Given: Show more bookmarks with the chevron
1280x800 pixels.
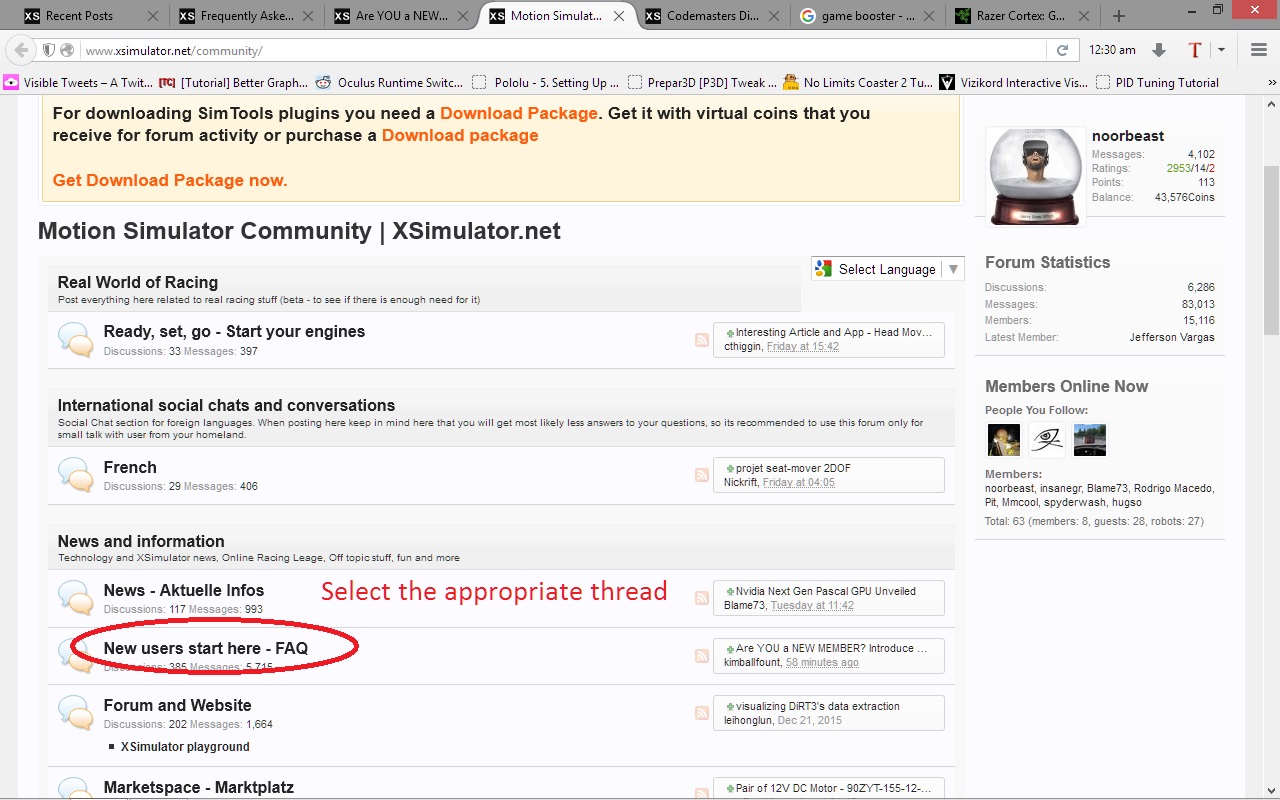Looking at the screenshot, I should (x=1272, y=83).
